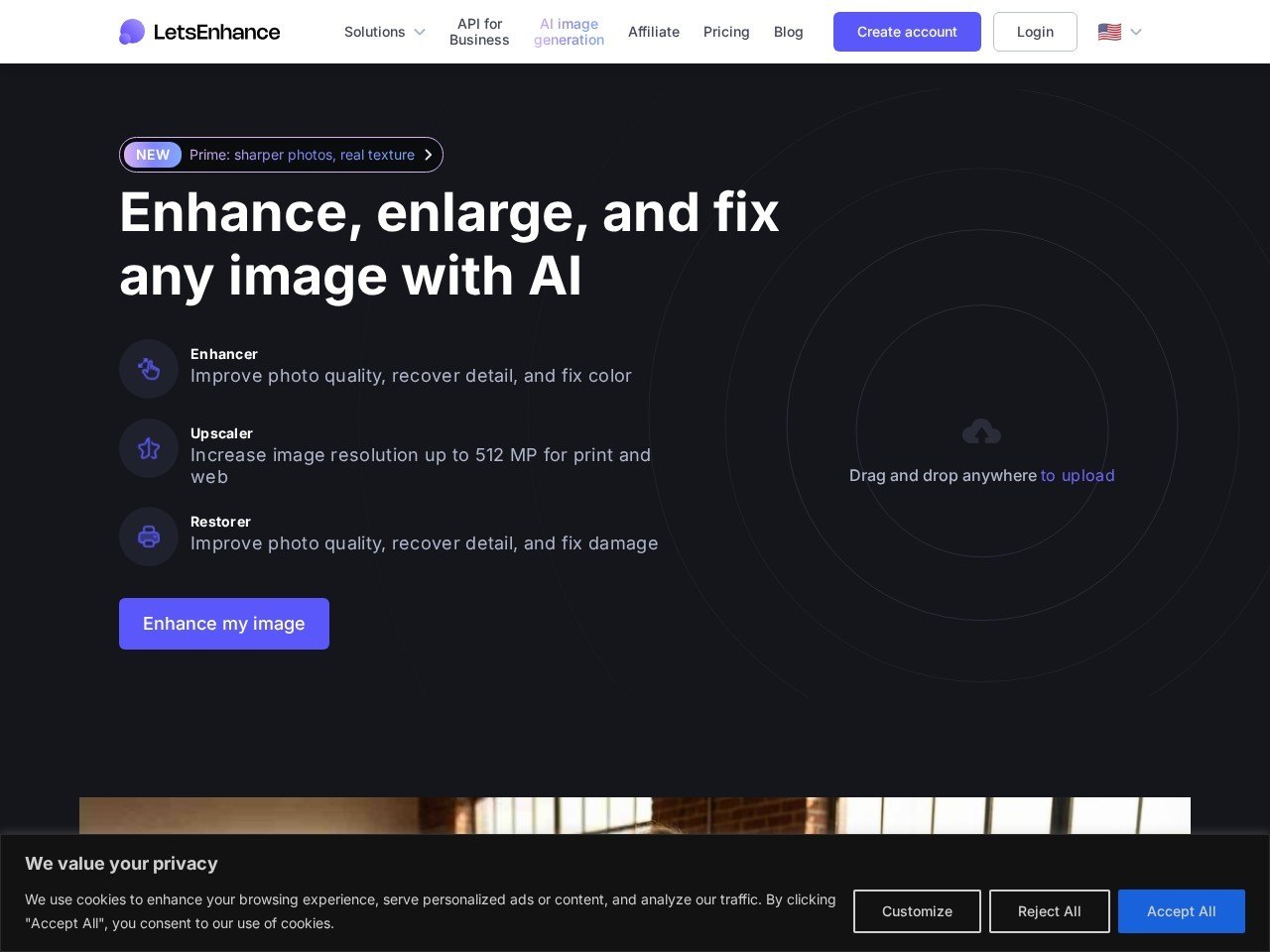The width and height of the screenshot is (1270, 952).
Task: Click the Upscaler star icon
Action: [x=149, y=448]
